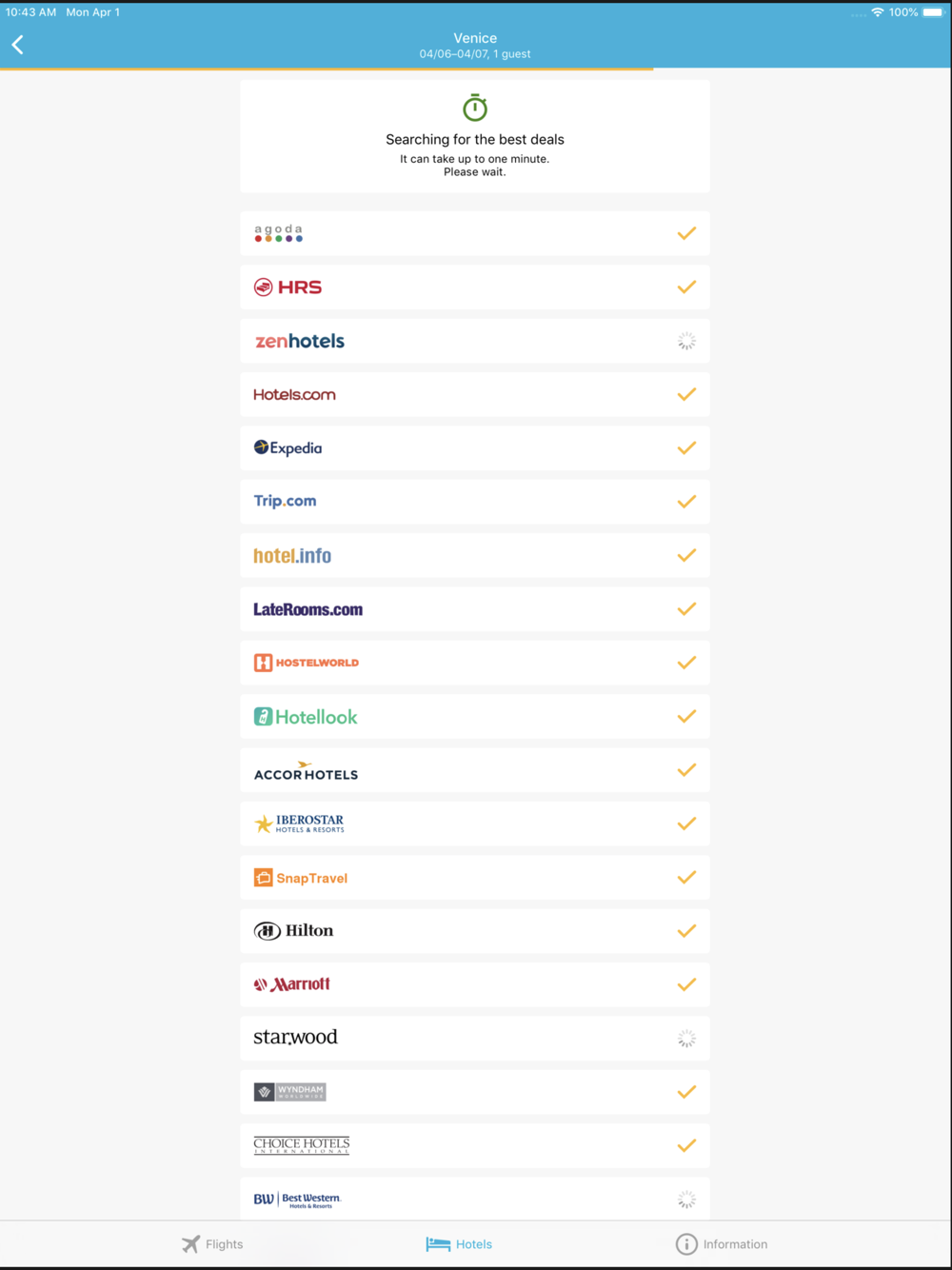Image resolution: width=952 pixels, height=1270 pixels.
Task: Tap the loading spinner next to Starwood
Action: [686, 1039]
